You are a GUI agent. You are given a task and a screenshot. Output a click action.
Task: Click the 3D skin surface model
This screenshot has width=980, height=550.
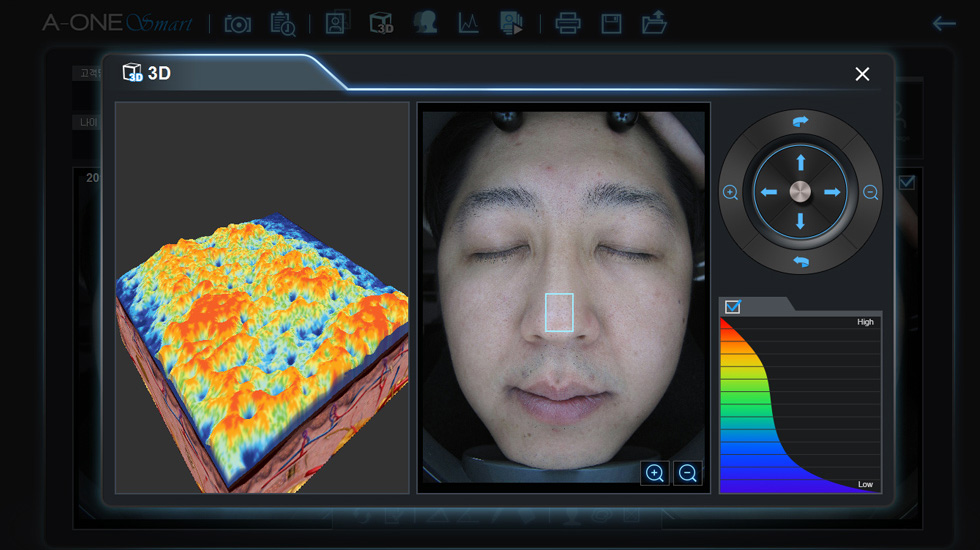[x=260, y=350]
